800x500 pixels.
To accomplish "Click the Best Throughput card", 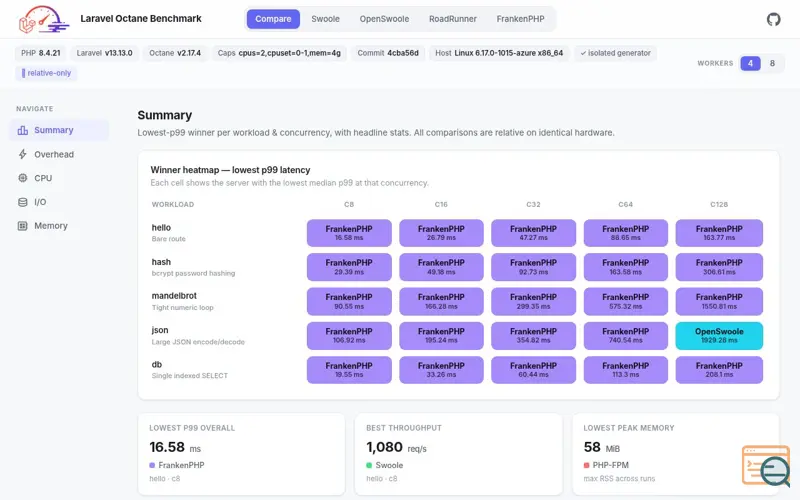I will (458, 454).
